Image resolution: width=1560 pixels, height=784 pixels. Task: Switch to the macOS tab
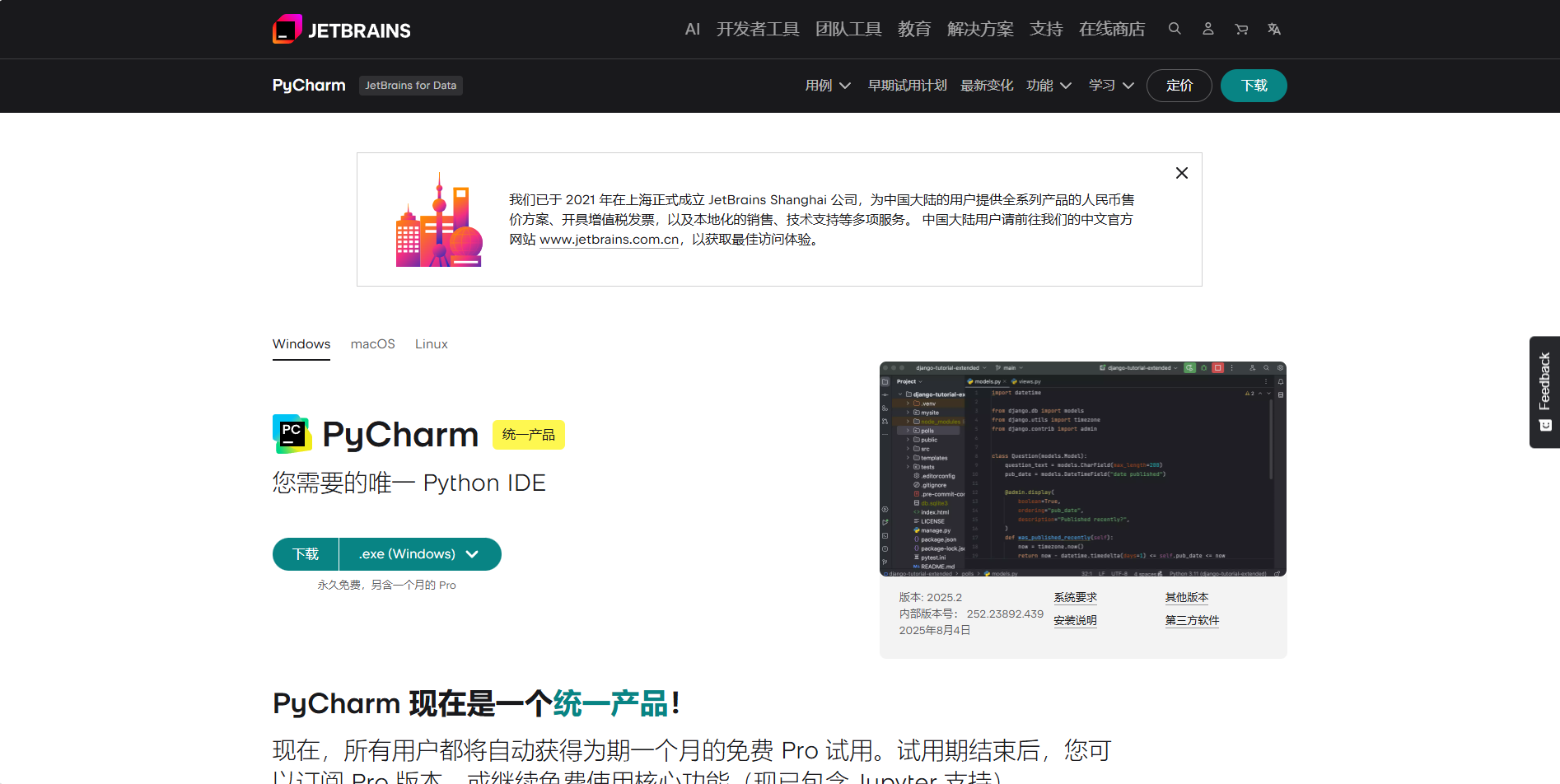click(x=373, y=344)
